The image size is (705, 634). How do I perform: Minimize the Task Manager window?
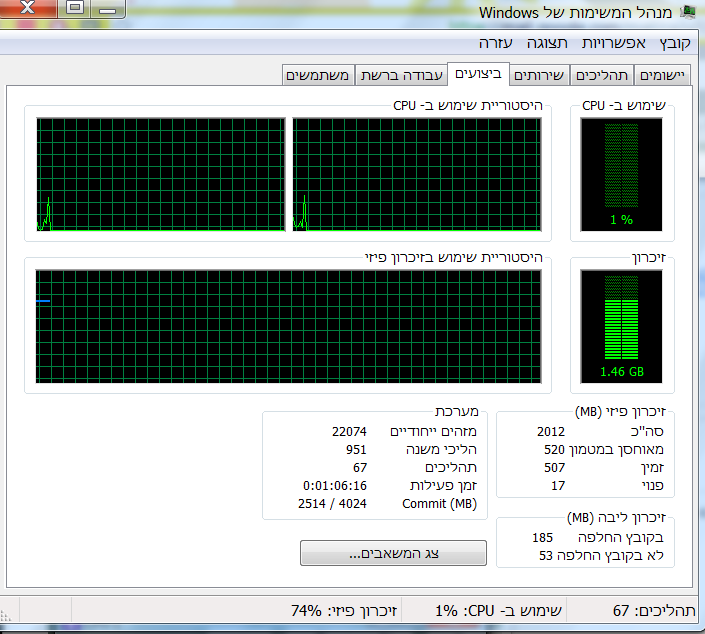pos(111,10)
